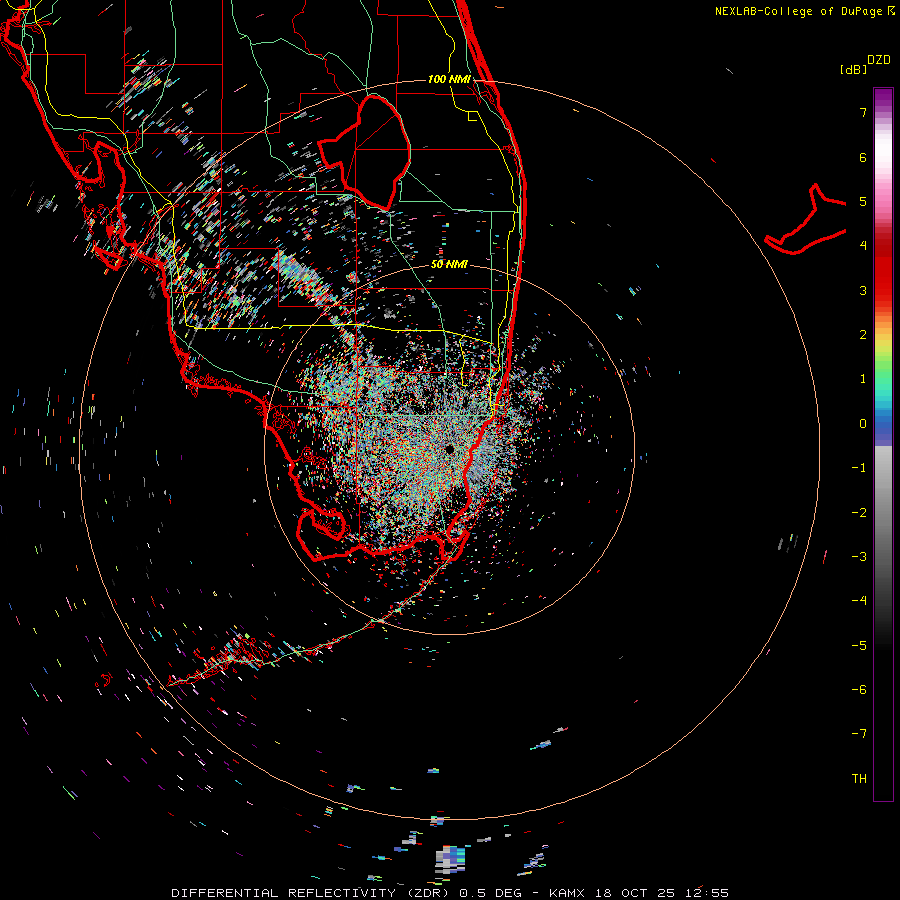
Task: Select the 0 dB scale value label
Action: click(863, 424)
